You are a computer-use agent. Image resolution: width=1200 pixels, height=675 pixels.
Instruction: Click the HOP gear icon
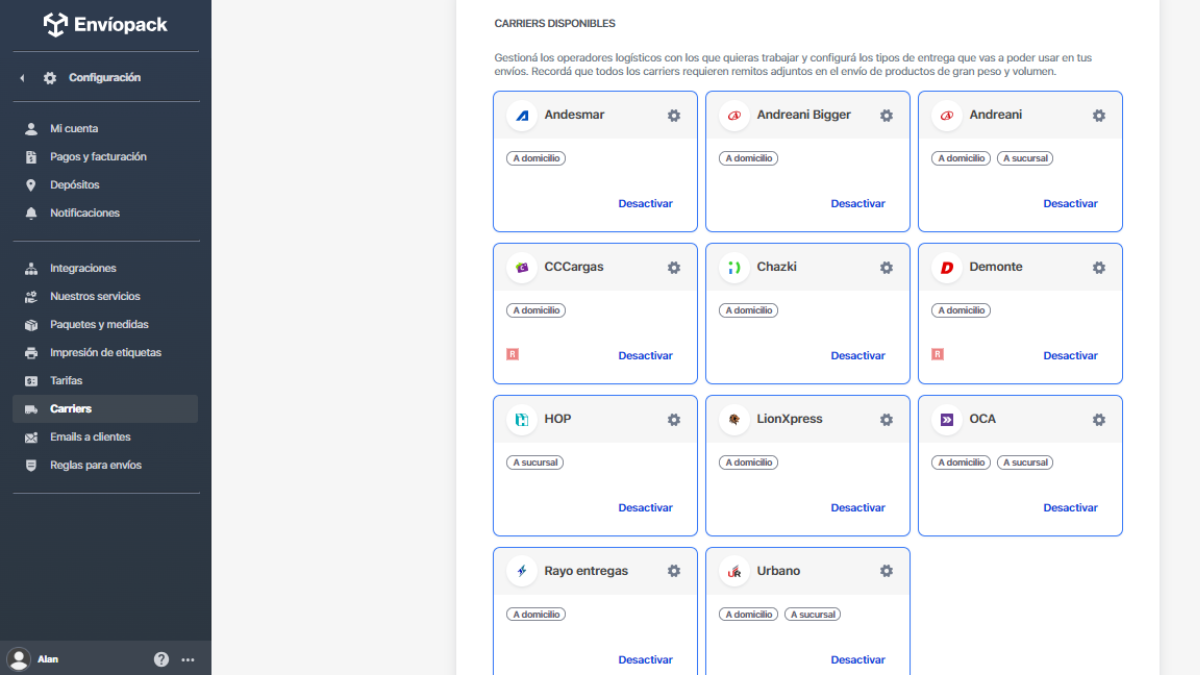(674, 419)
